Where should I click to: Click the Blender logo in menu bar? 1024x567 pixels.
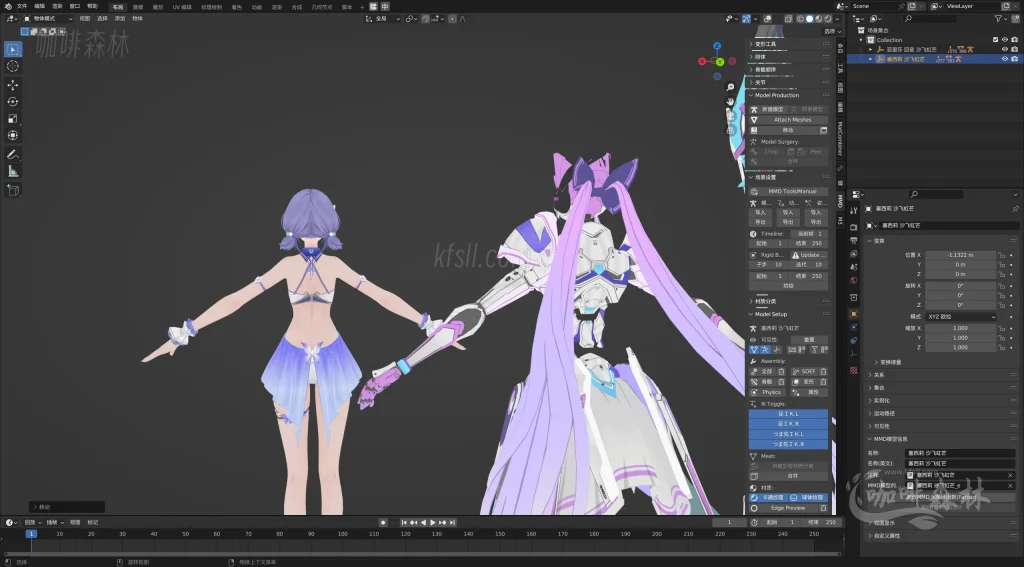(x=8, y=7)
